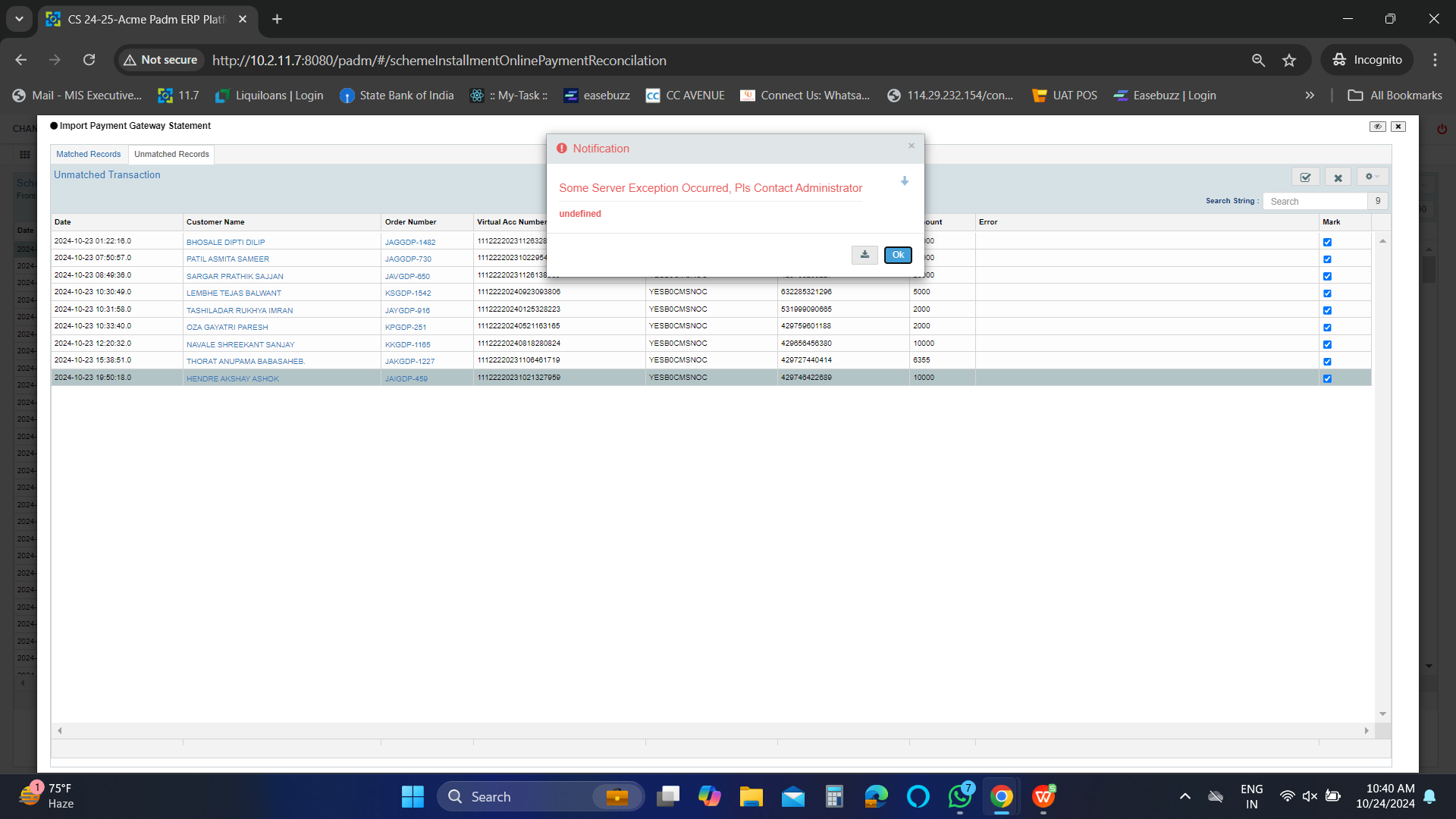Open customer link HENDRE AKSHAY ASHOK
This screenshot has width=1456, height=819.
(232, 378)
